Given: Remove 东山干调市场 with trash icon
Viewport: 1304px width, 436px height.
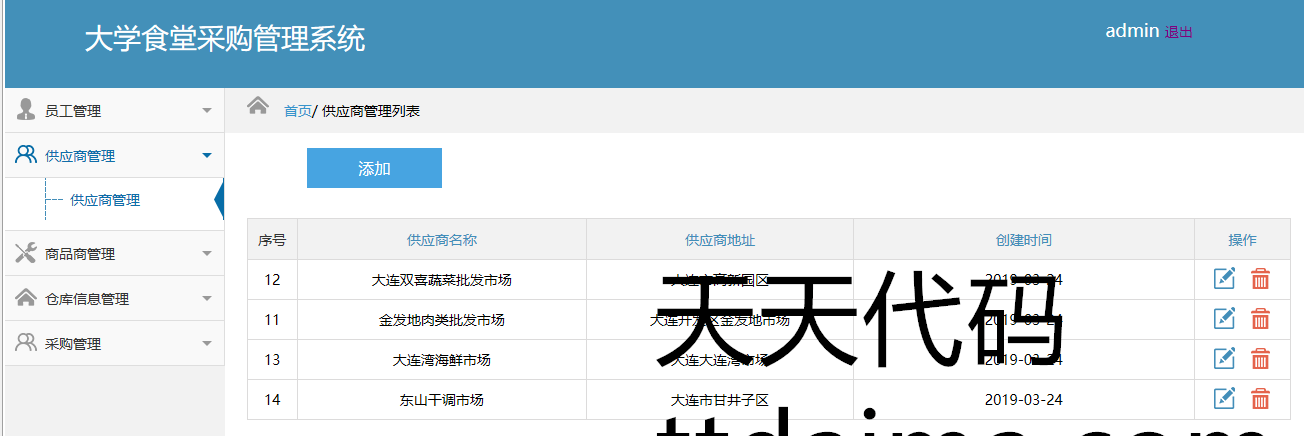Looking at the screenshot, I should tap(1260, 399).
